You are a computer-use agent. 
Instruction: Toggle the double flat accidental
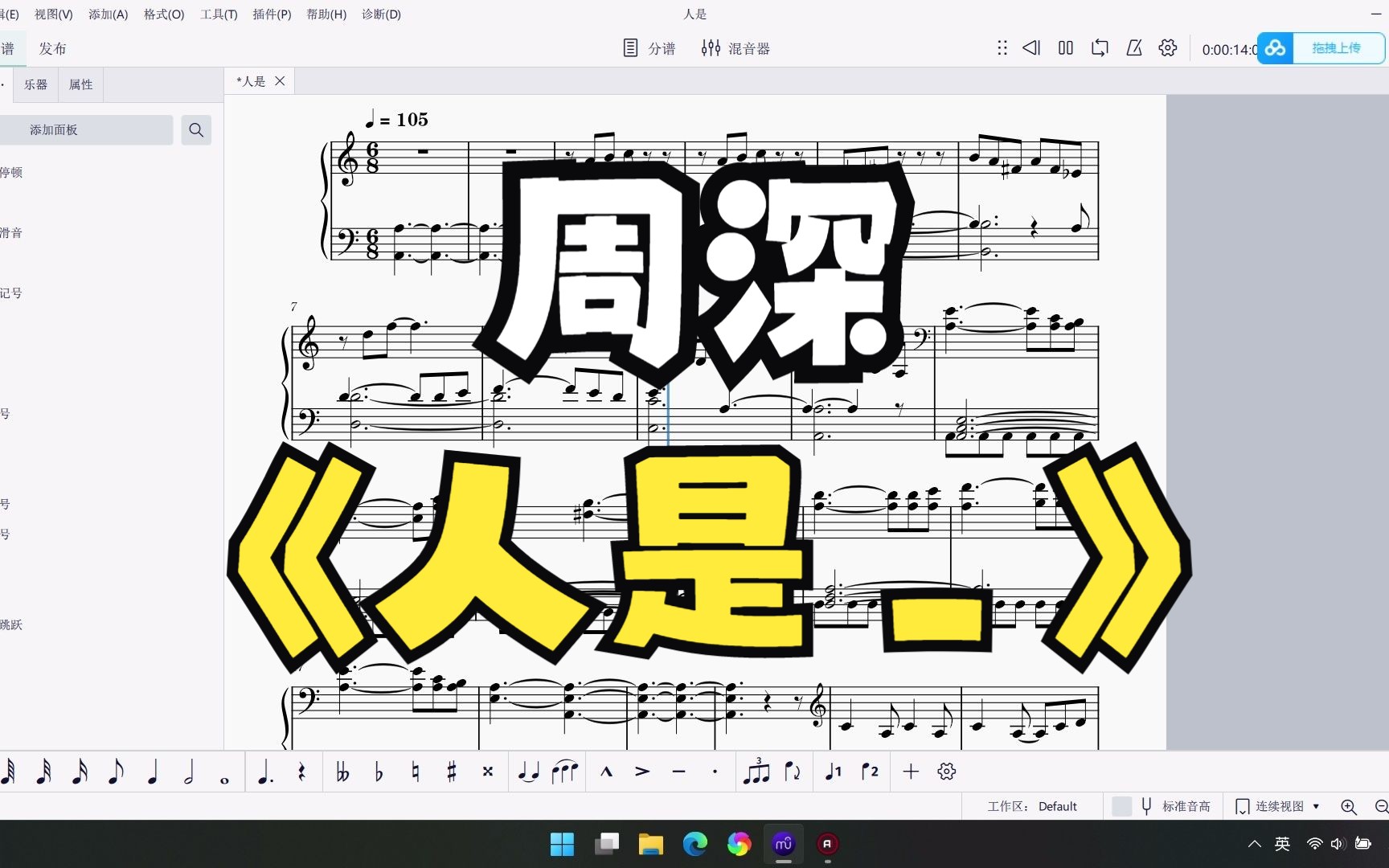click(x=342, y=772)
